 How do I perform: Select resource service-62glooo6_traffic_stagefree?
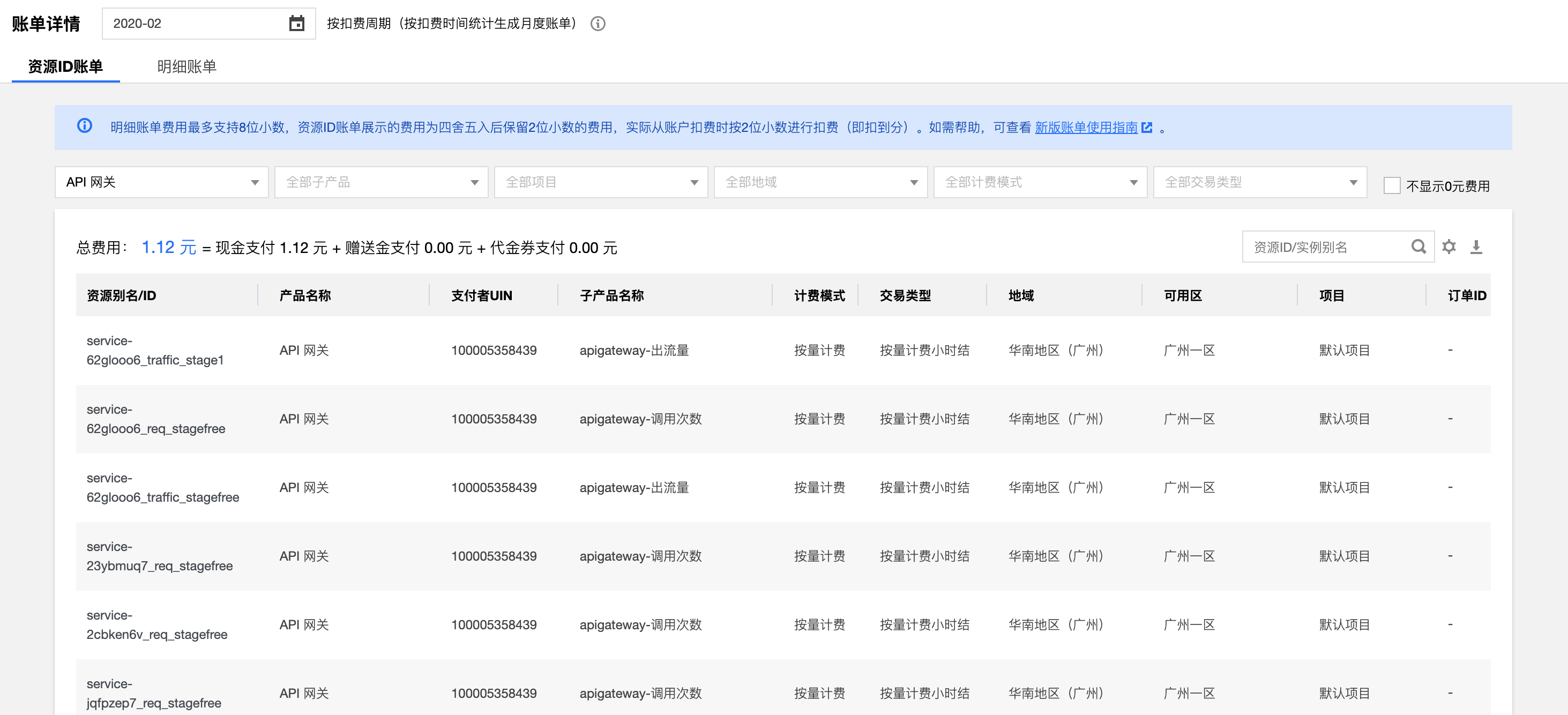tap(162, 488)
